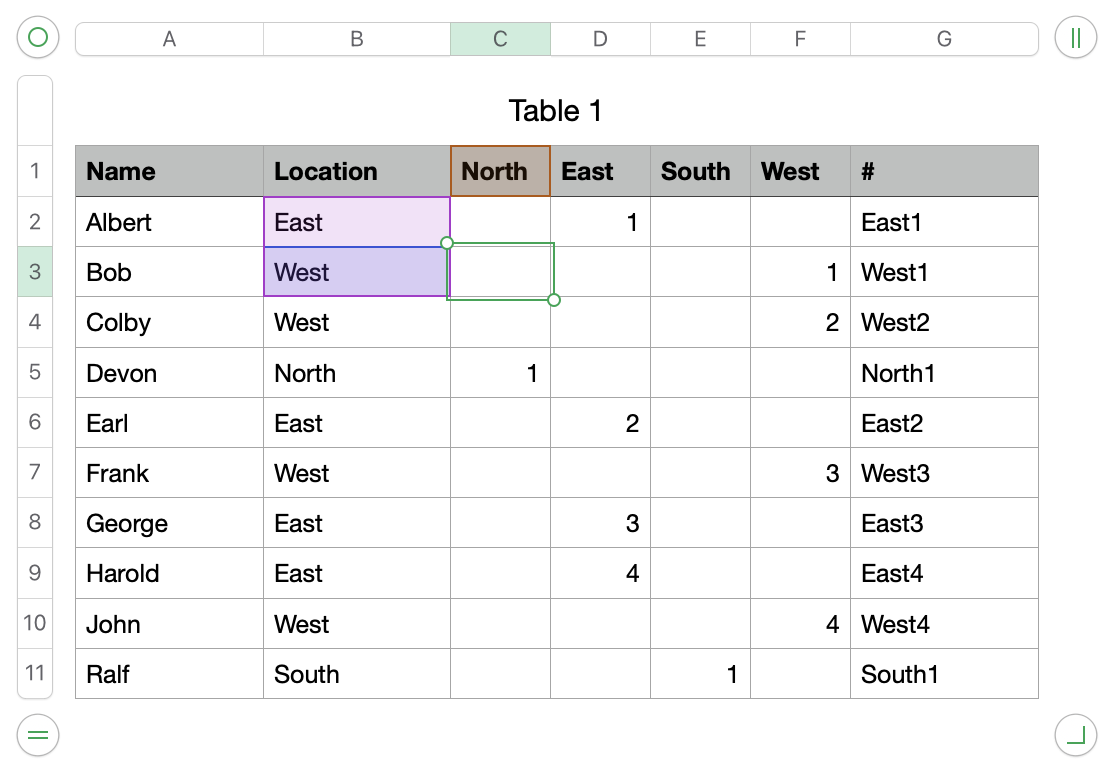Click the Table 1 title
1112x770 pixels.
pyautogui.click(x=555, y=111)
